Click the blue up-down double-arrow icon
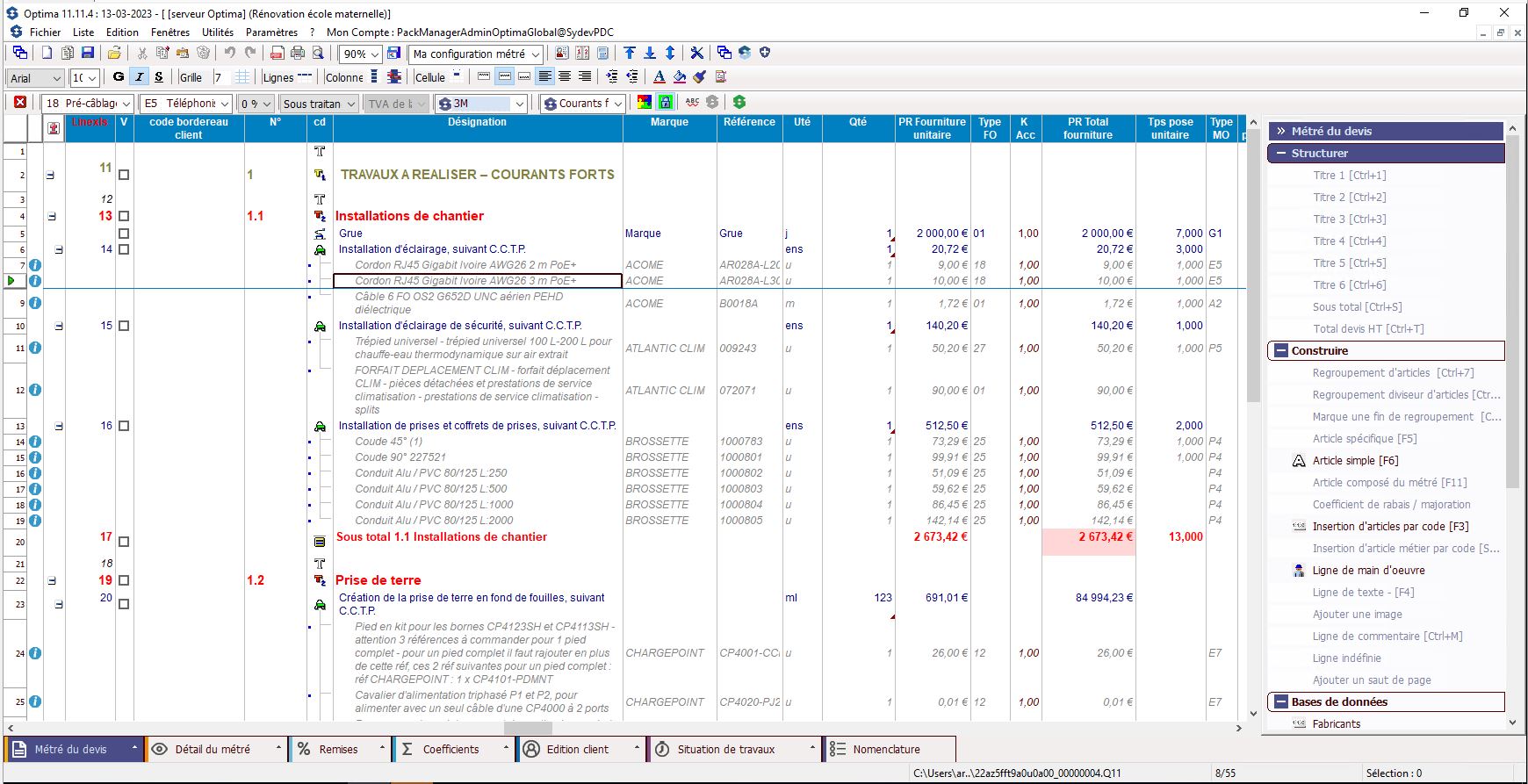 coord(670,54)
